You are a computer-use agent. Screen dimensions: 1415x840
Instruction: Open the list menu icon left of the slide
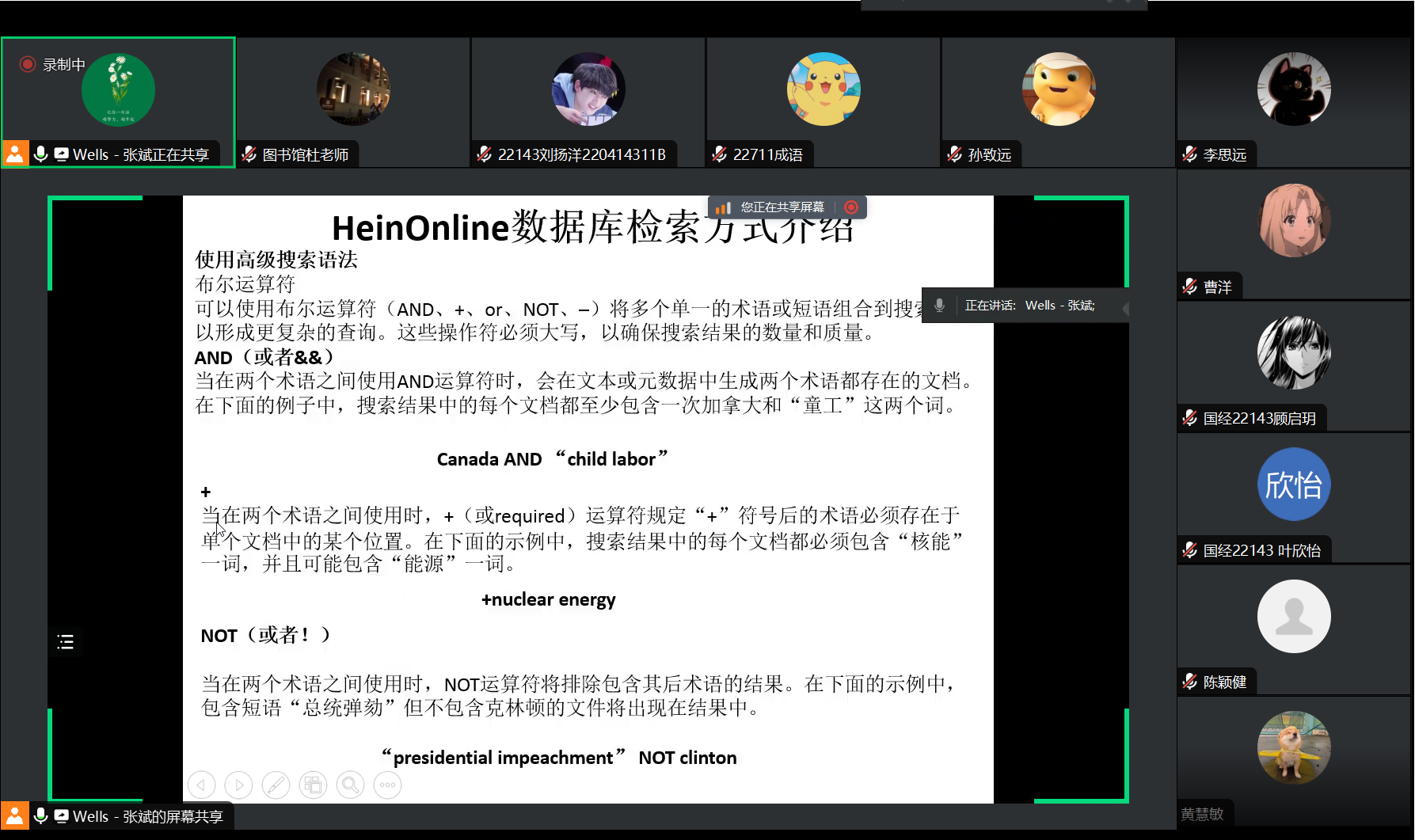click(66, 642)
